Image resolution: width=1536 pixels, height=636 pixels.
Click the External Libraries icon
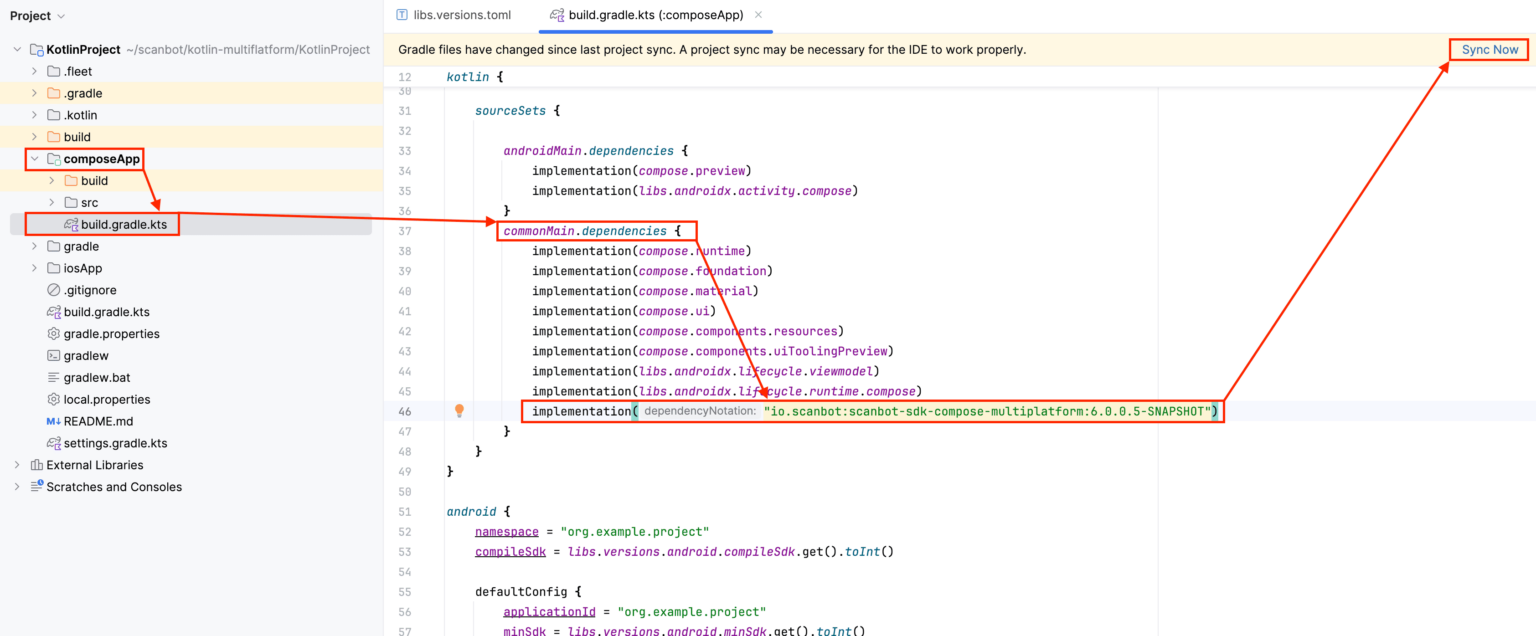click(37, 465)
